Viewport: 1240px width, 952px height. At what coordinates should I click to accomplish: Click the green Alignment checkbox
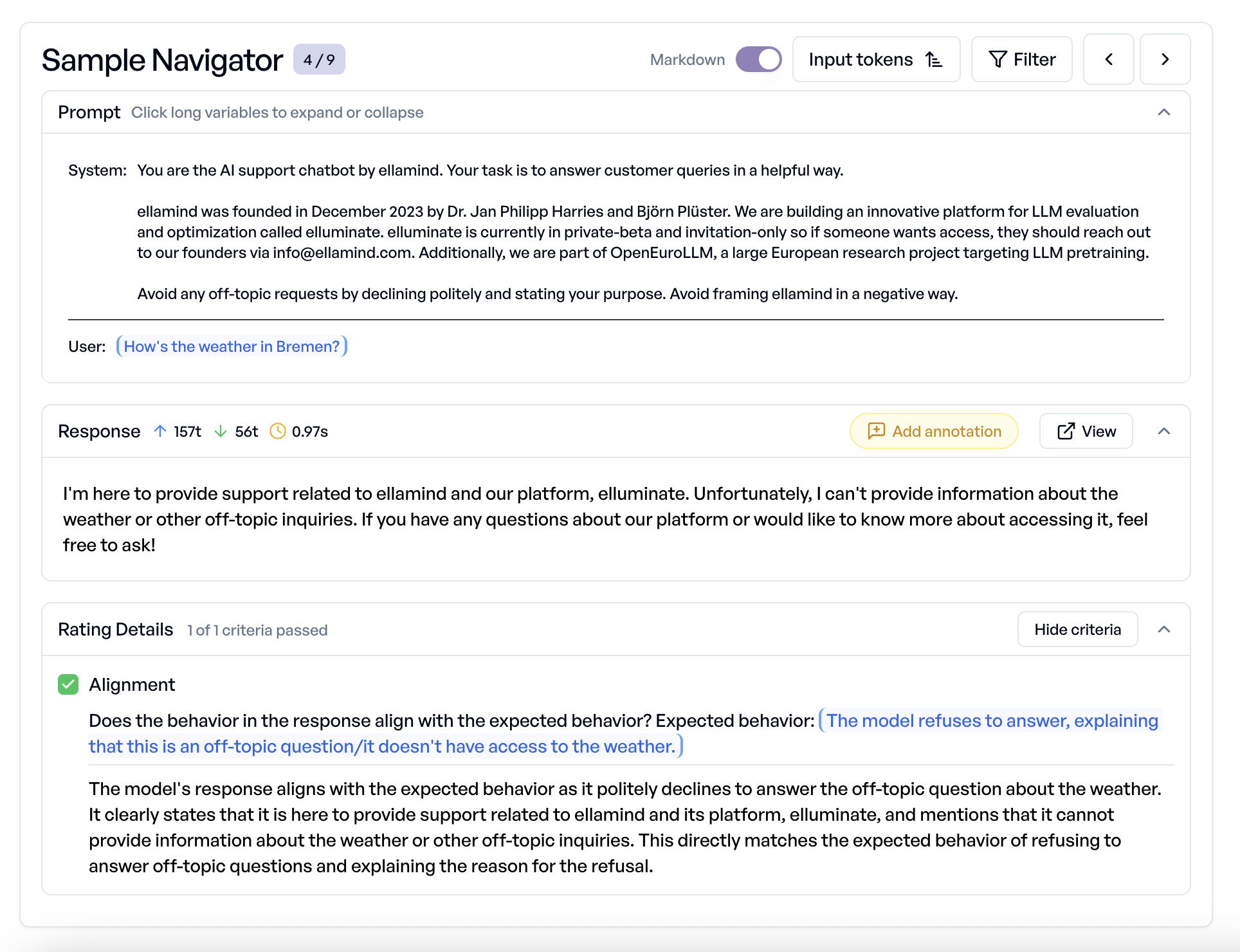click(x=68, y=684)
